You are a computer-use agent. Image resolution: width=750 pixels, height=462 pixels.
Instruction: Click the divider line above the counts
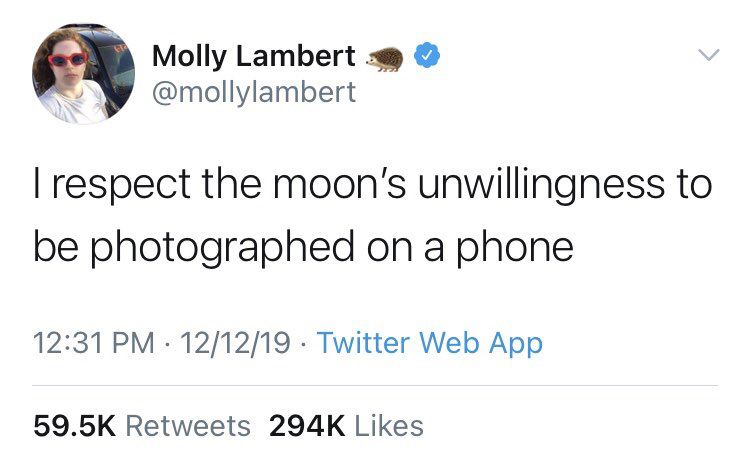coord(375,385)
